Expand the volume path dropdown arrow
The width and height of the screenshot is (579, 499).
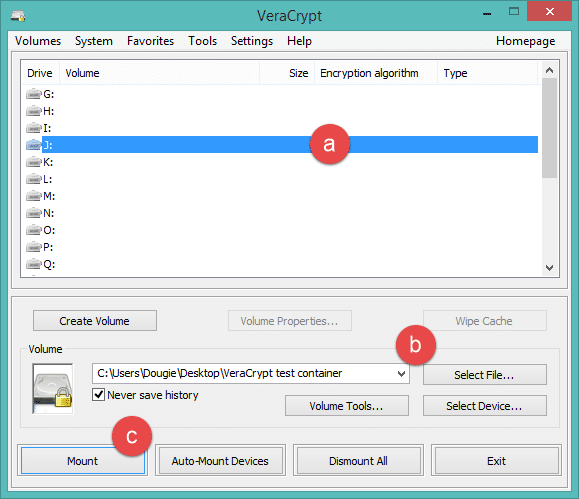pyautogui.click(x=401, y=374)
